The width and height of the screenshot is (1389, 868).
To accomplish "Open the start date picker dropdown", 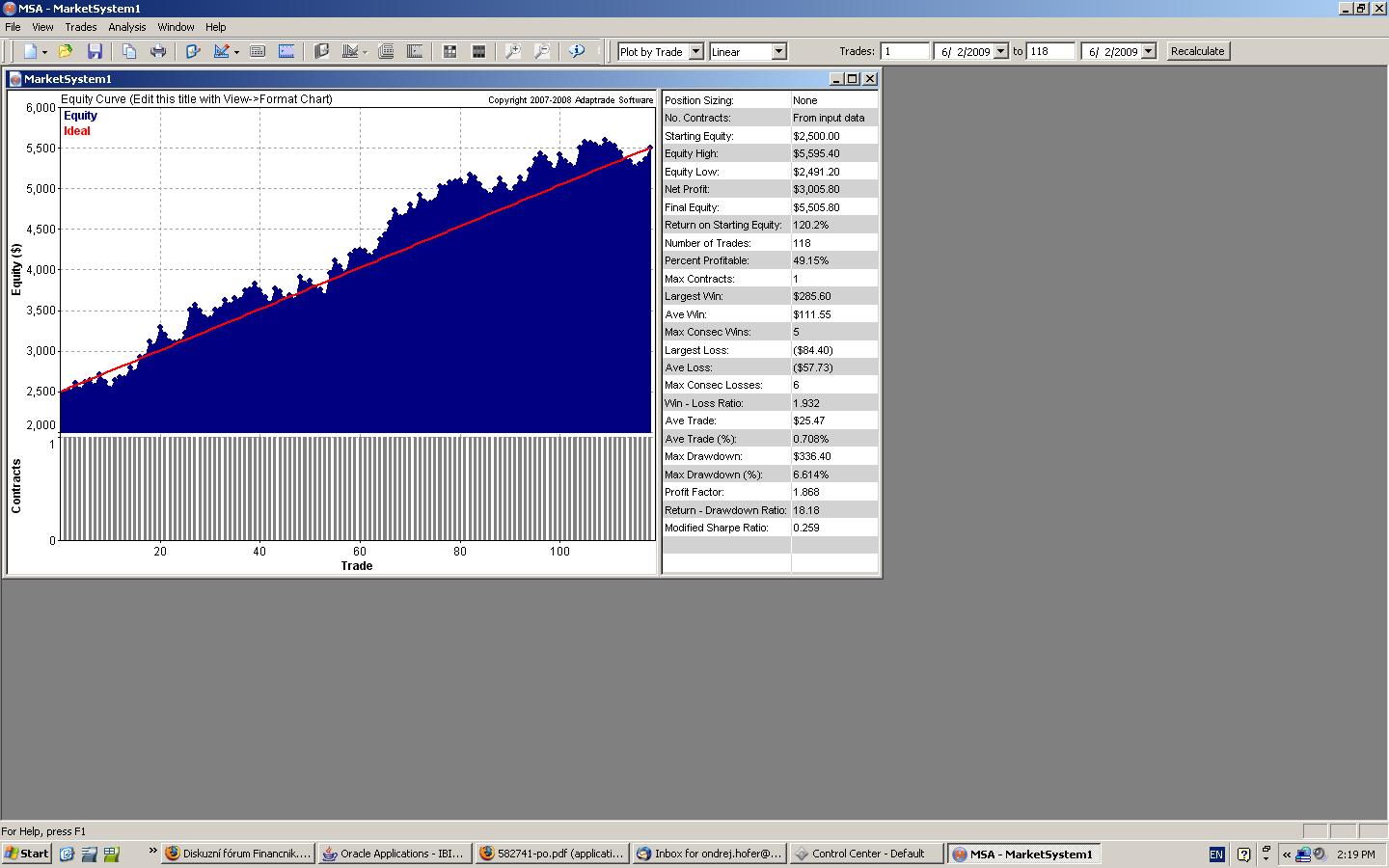I will 1000,51.
